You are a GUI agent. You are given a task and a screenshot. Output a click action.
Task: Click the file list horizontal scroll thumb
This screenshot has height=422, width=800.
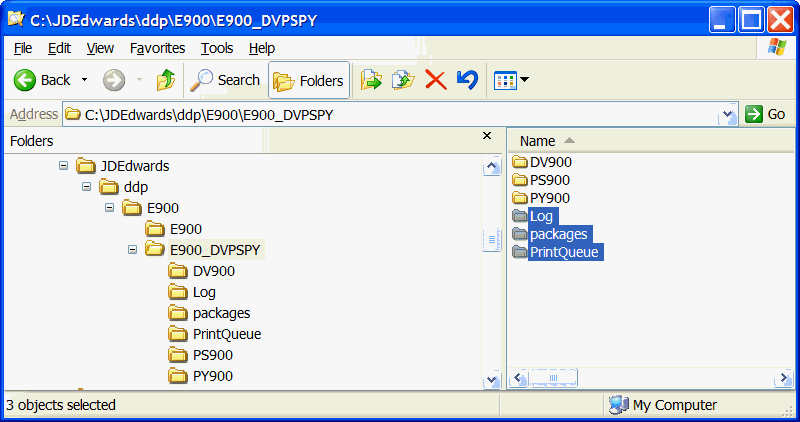point(553,378)
